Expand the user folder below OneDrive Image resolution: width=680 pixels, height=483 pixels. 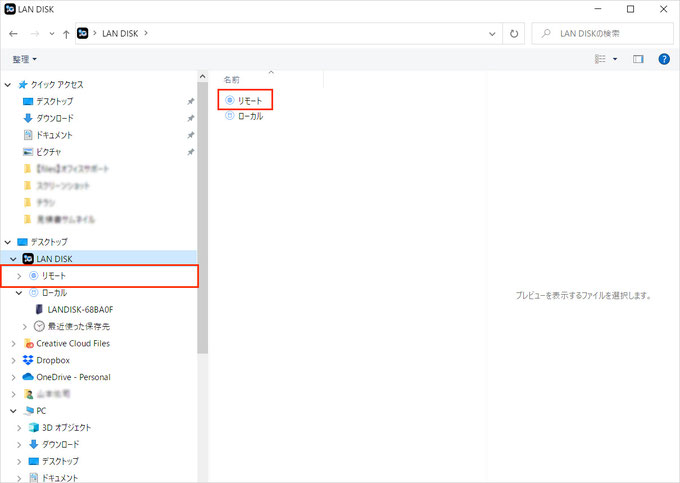13,394
